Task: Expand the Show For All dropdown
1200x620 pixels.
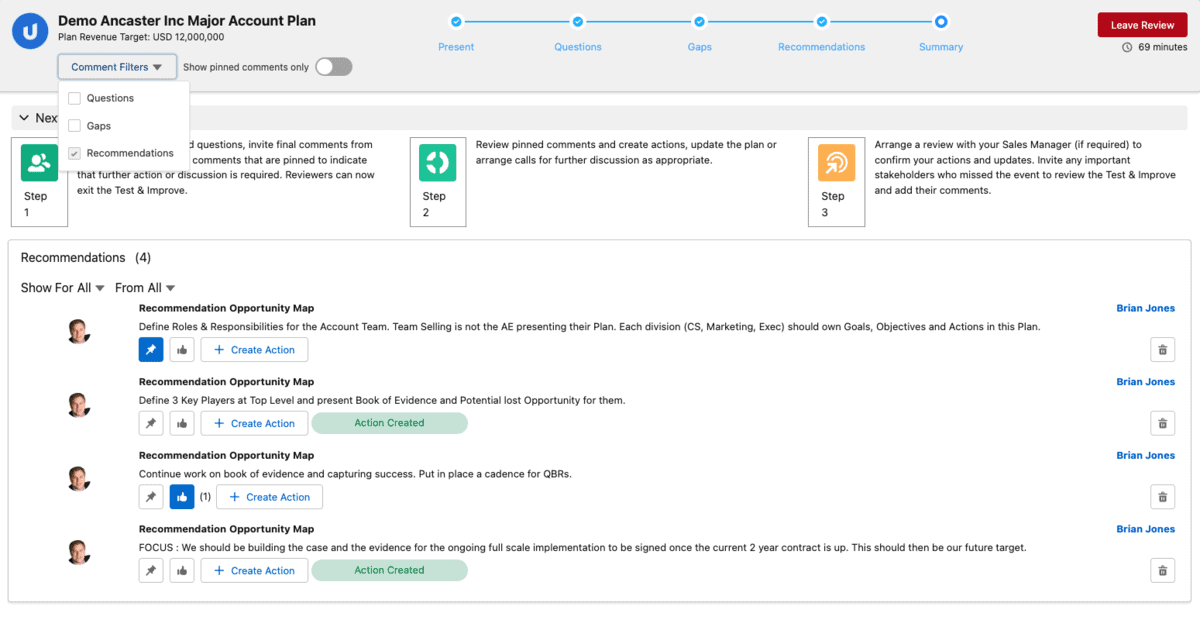Action: click(63, 288)
